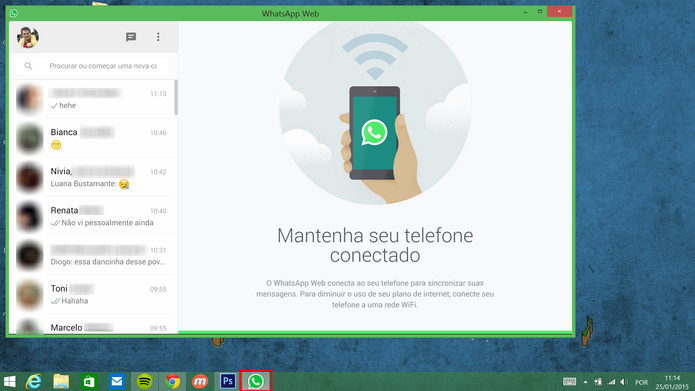Open the Marcelo conversation
This screenshot has height=391, width=695.
coord(92,324)
